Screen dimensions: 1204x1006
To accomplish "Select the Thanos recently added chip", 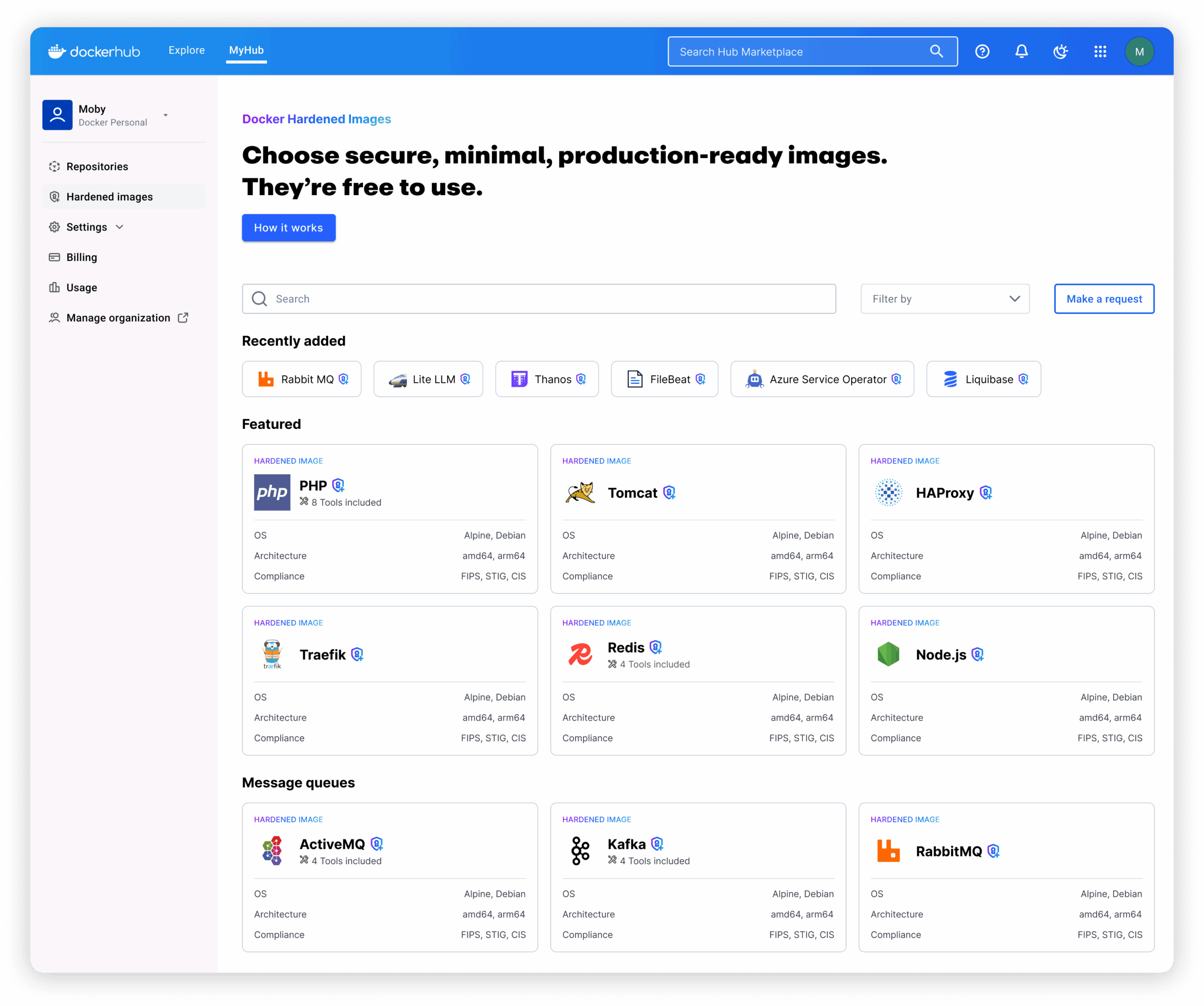I will [x=547, y=379].
